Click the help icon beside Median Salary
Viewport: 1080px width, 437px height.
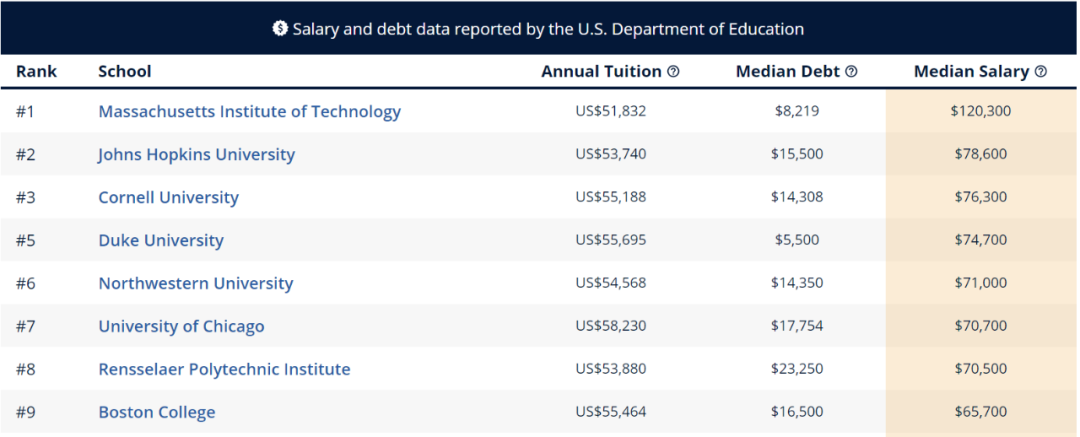[1040, 72]
